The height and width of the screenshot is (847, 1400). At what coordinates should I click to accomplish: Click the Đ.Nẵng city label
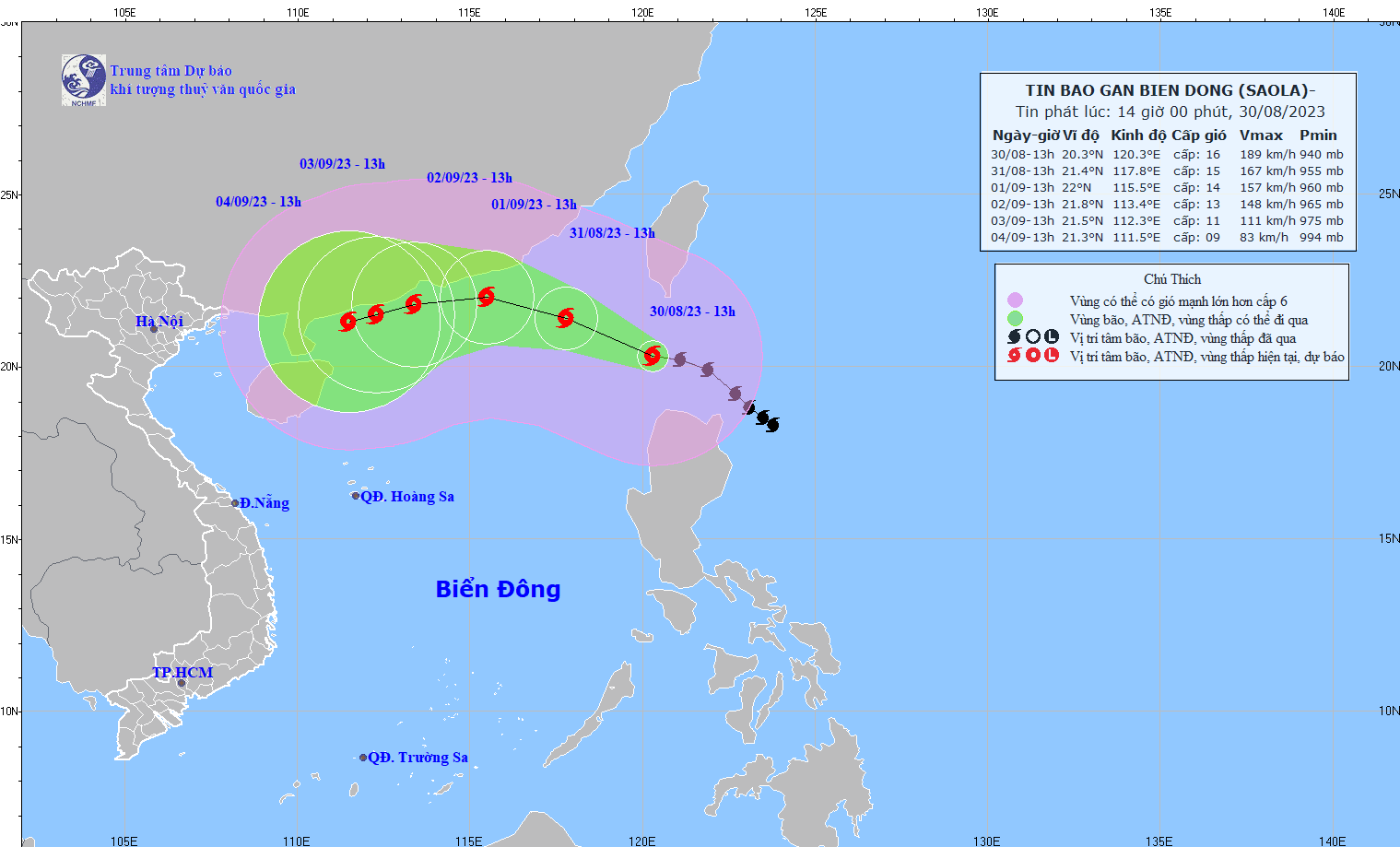(265, 502)
